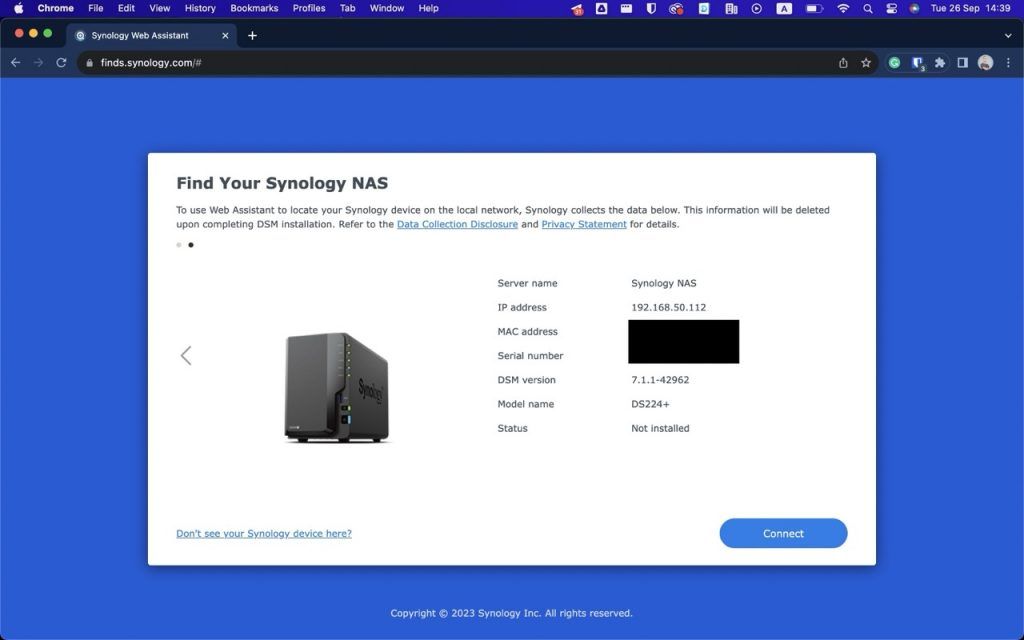The image size is (1024, 640).
Task: Click the model name DS224+
Action: (x=650, y=404)
